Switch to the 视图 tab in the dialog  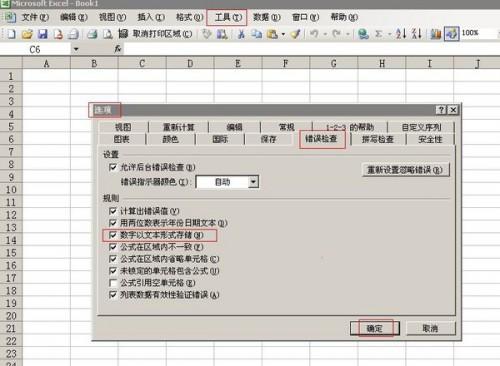123,127
